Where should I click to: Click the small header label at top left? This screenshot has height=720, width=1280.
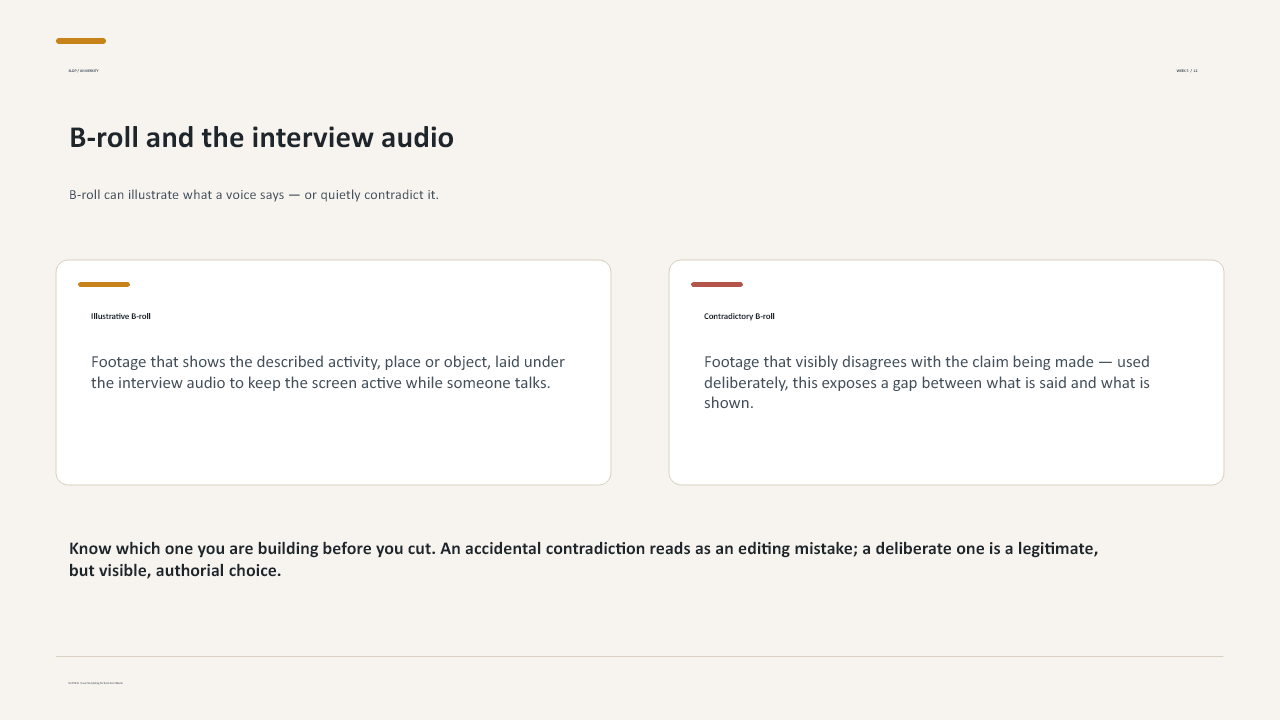tap(84, 71)
